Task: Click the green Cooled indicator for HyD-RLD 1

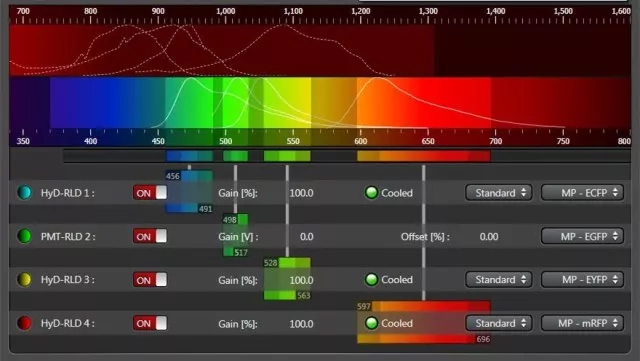Action: click(371, 193)
